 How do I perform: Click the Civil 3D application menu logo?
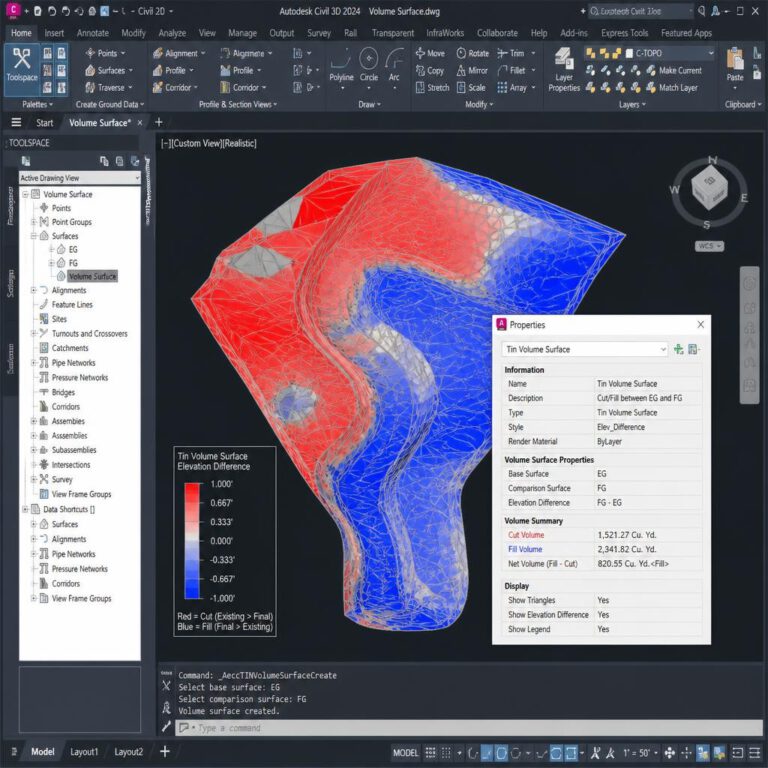[13, 10]
